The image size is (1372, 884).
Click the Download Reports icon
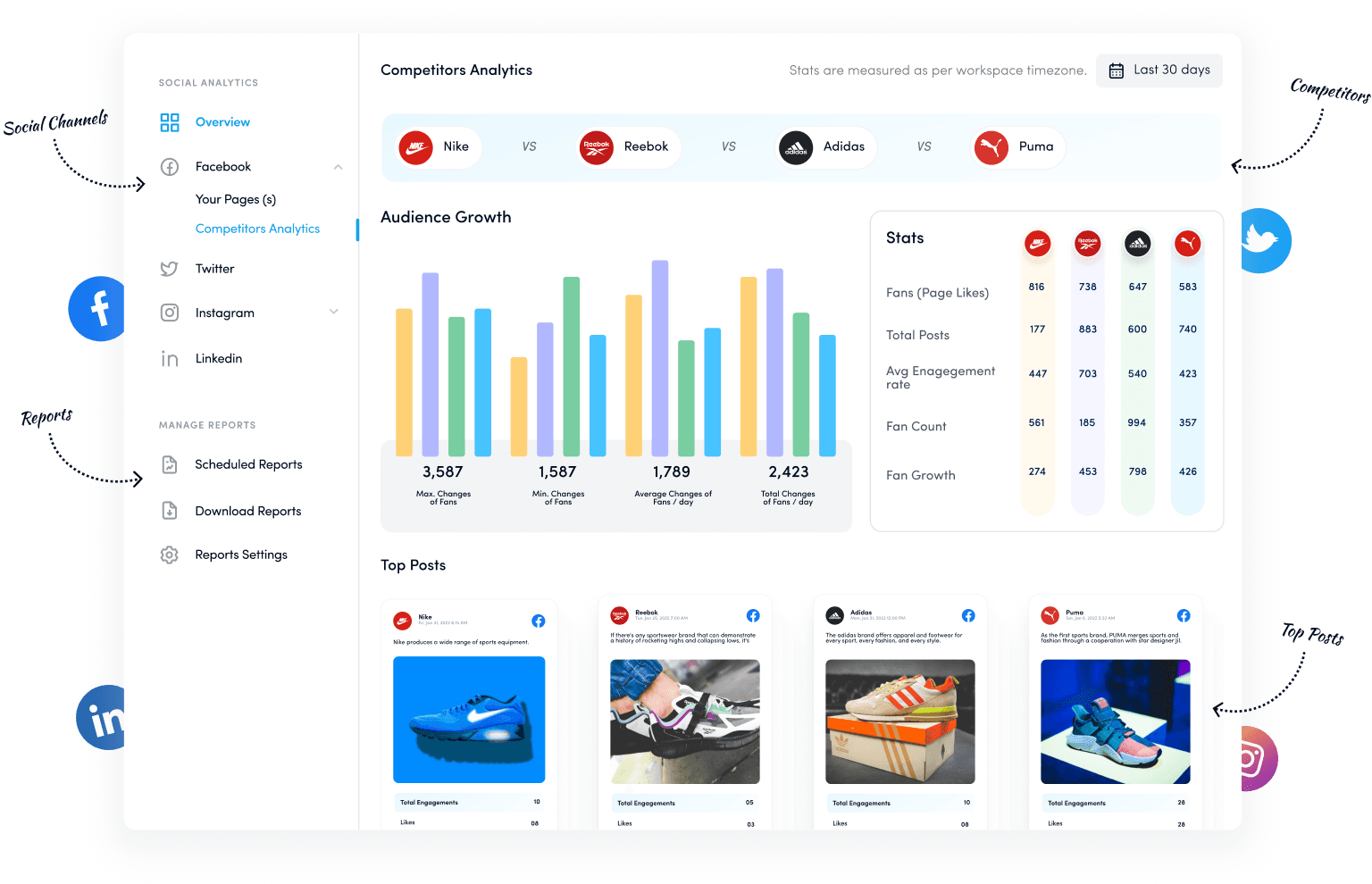[170, 510]
